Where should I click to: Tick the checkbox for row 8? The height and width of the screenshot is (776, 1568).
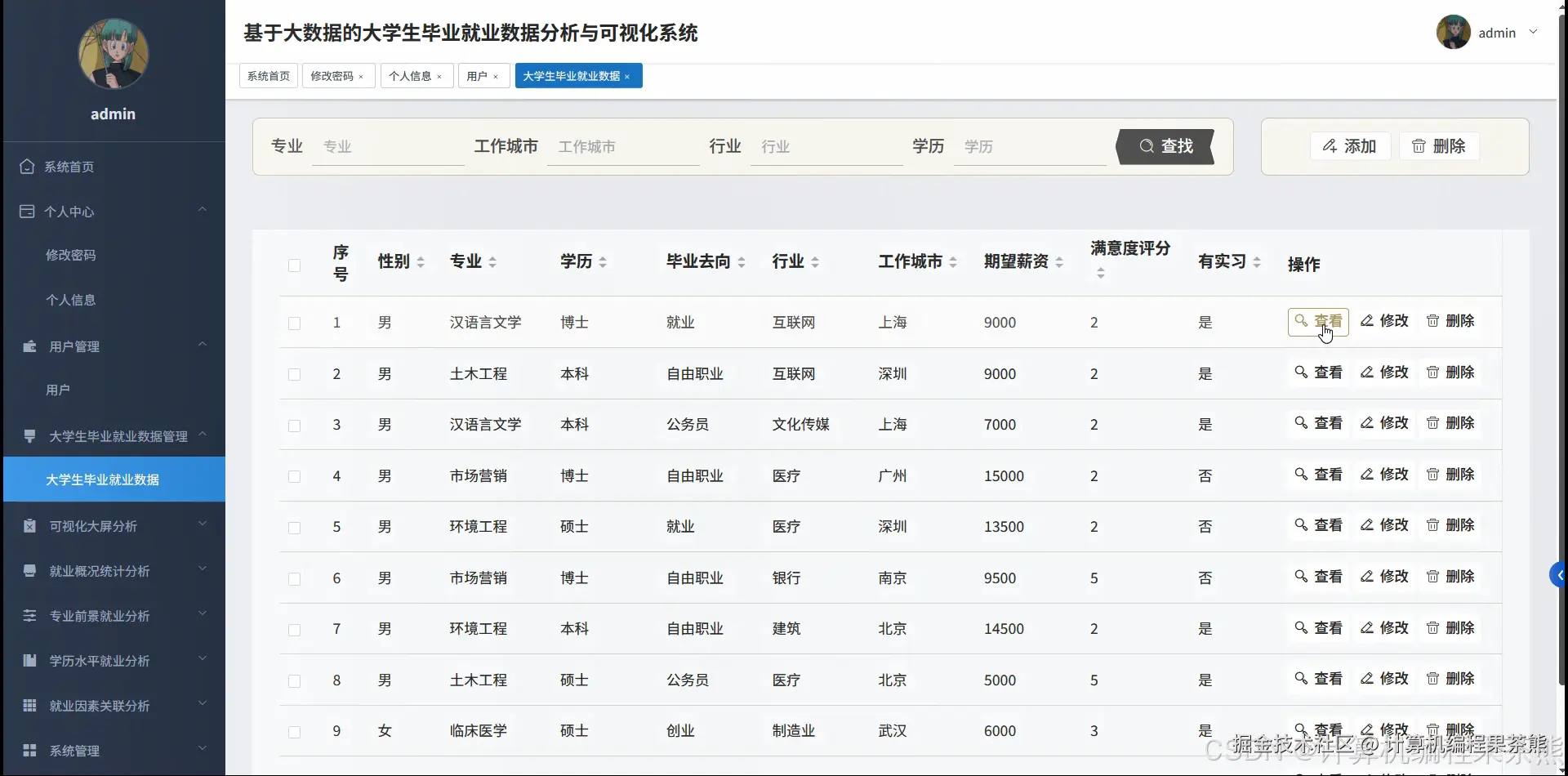point(295,681)
